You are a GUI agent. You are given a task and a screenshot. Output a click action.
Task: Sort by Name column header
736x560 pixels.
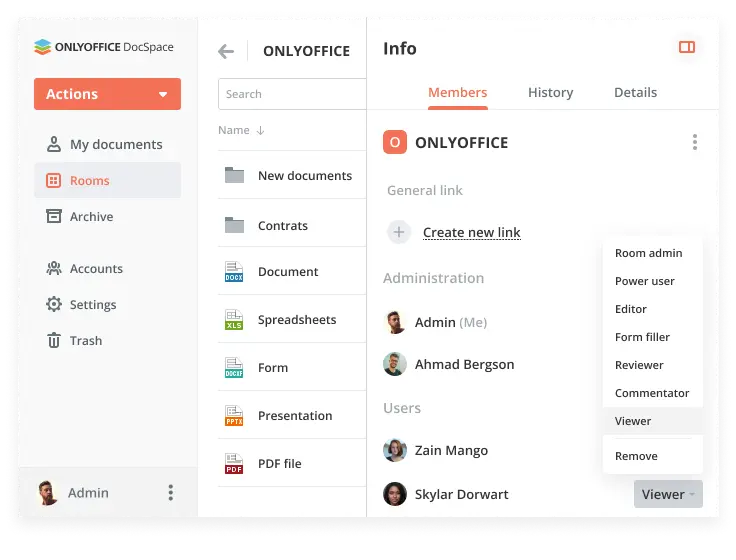241,130
